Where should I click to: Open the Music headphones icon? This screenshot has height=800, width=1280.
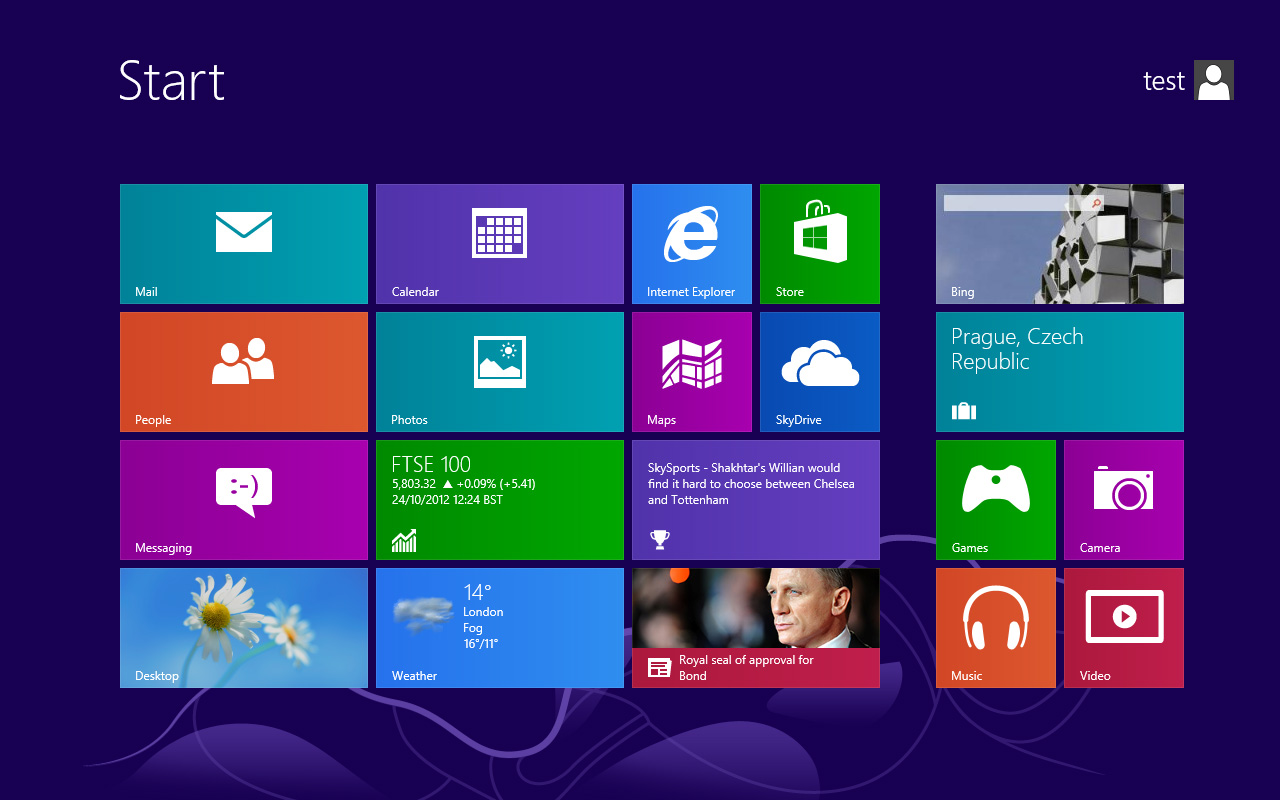(x=996, y=618)
